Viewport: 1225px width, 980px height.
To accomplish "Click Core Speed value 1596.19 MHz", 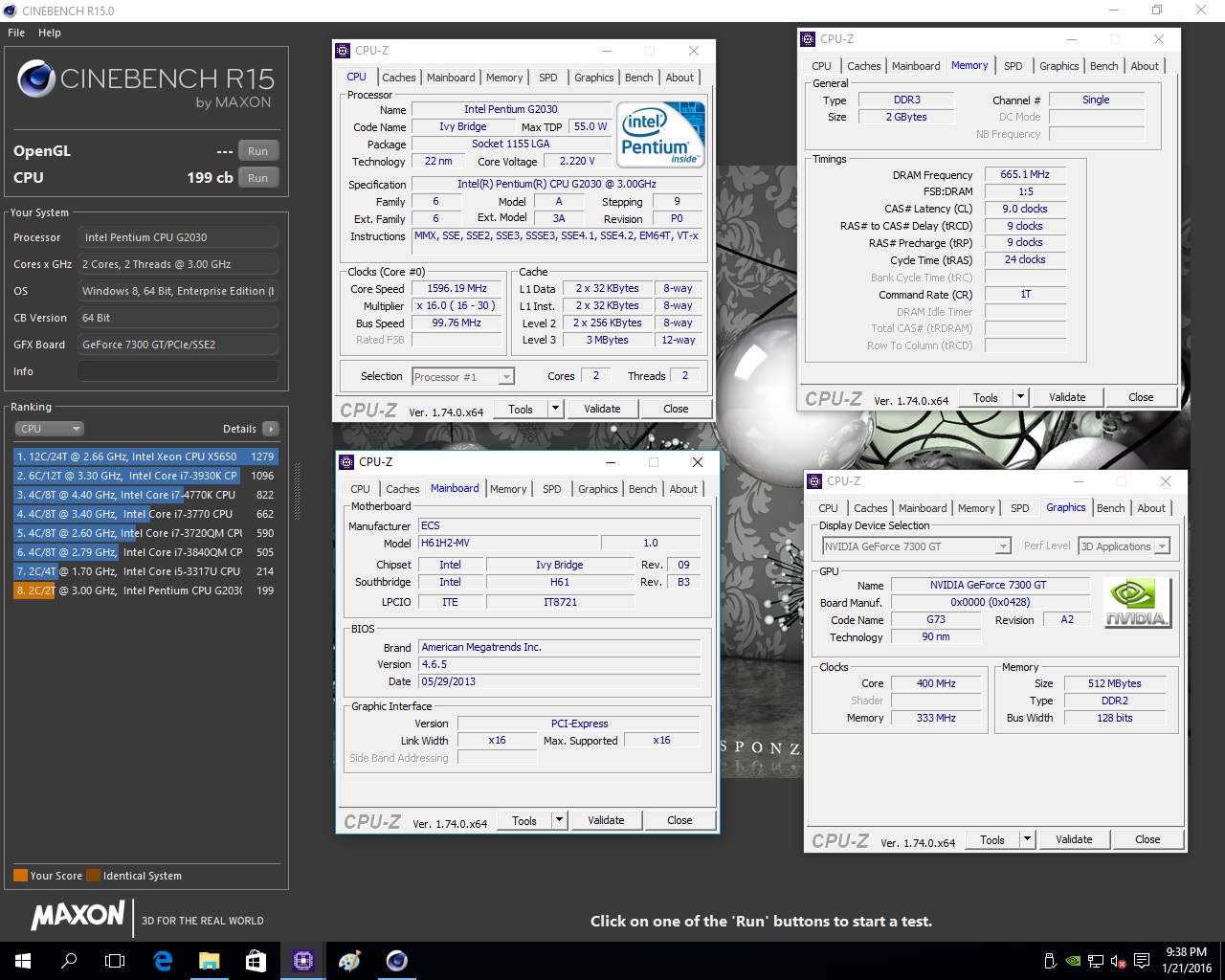I will (457, 289).
